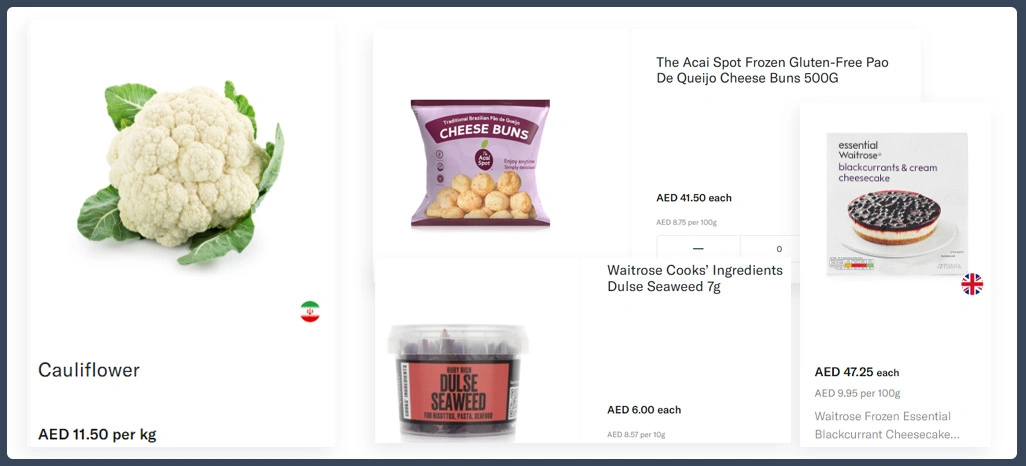Click the AED 6.00 each price
Viewport: 1026px width, 466px height.
click(x=644, y=410)
